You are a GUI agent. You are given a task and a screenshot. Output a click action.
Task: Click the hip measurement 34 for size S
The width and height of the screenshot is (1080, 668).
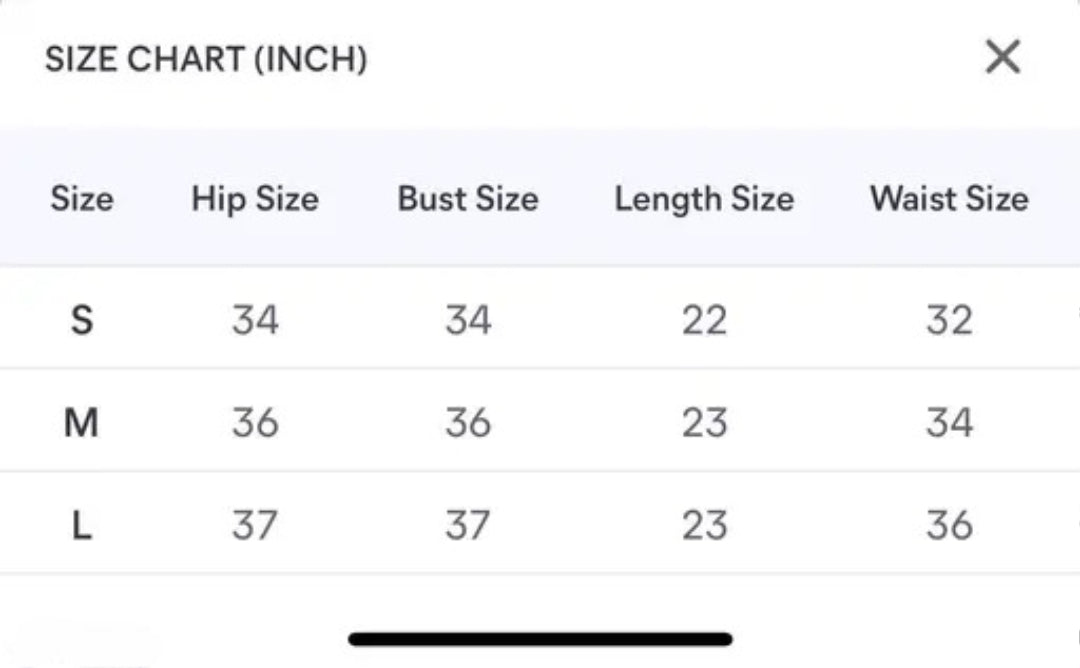coord(255,320)
